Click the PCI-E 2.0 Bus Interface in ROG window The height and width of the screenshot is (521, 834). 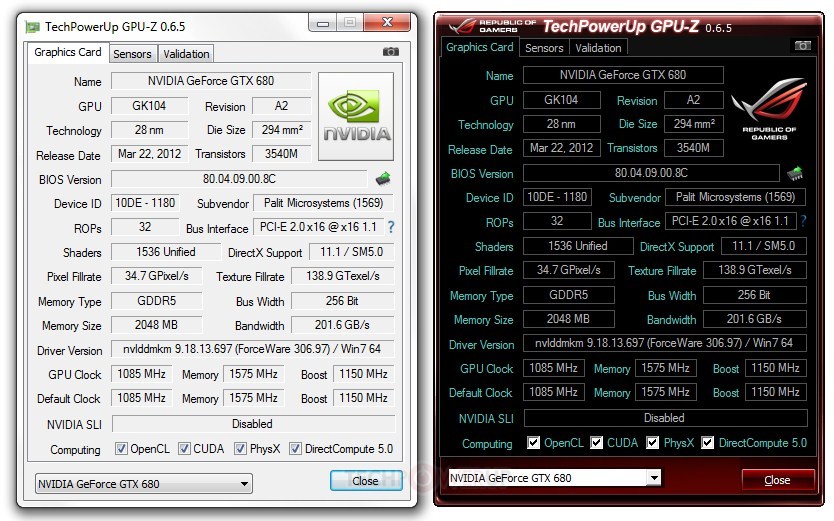[730, 221]
